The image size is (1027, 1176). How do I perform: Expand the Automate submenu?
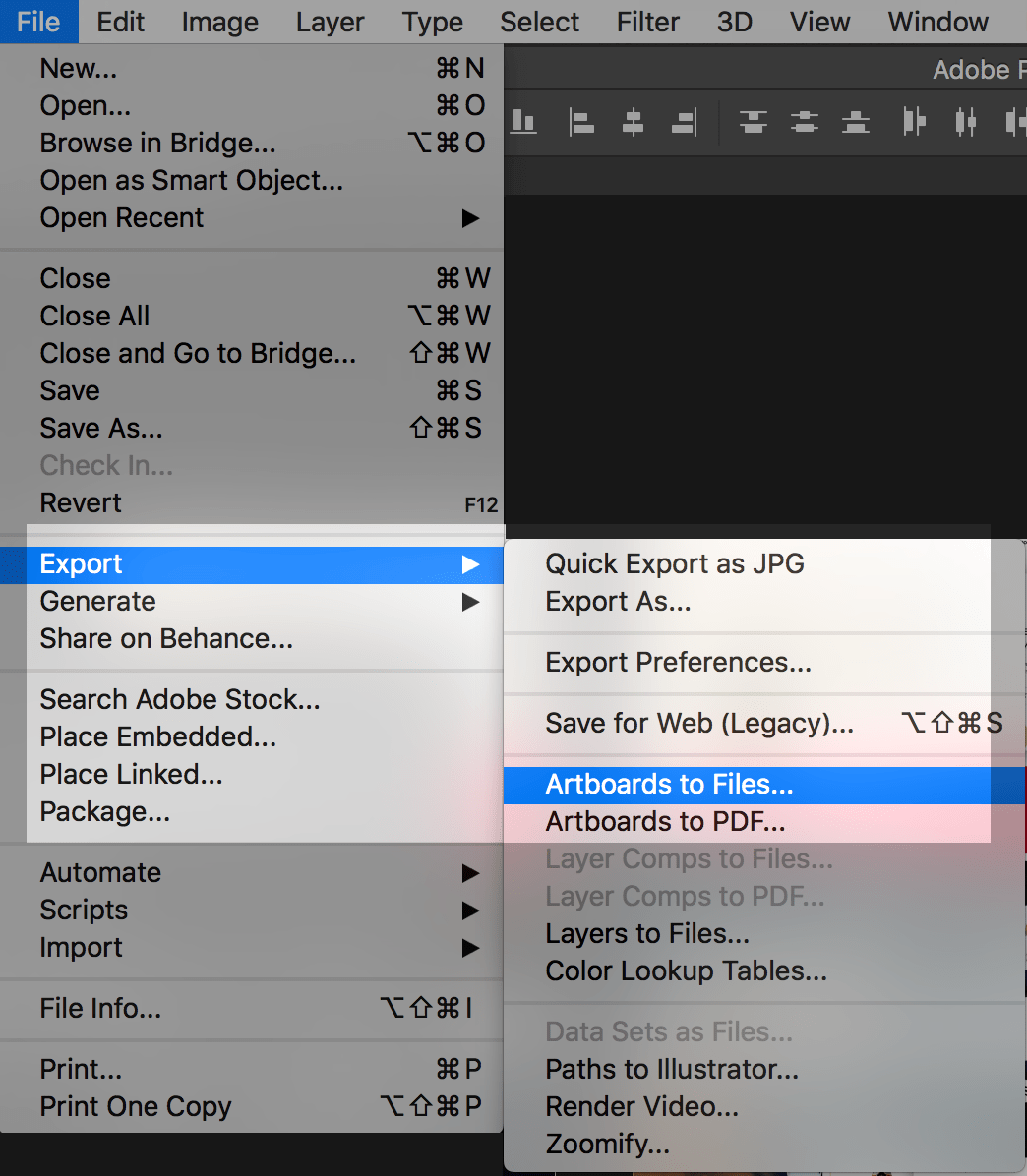coord(99,872)
